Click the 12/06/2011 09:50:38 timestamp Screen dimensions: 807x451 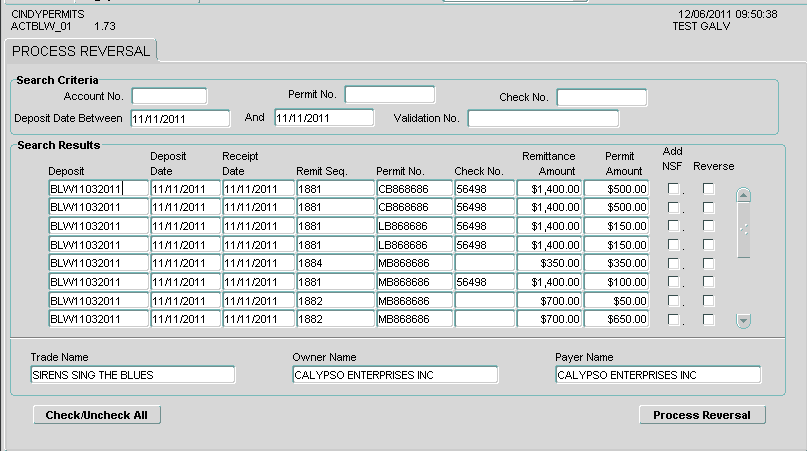(727, 14)
